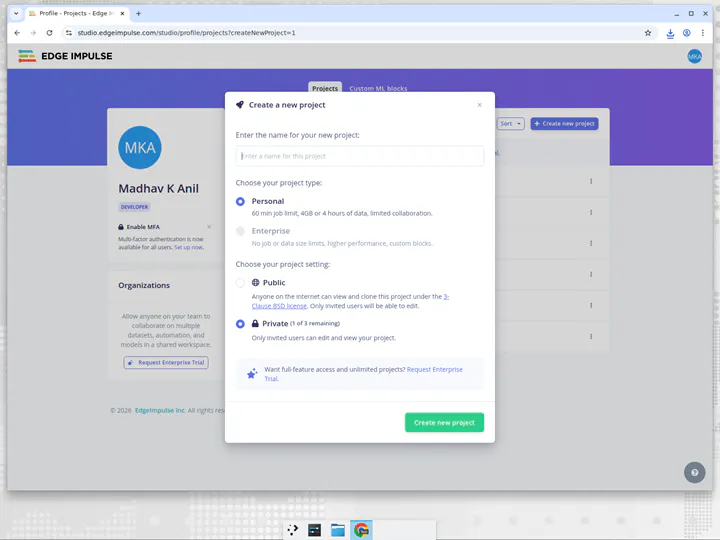The height and width of the screenshot is (540, 720).
Task: Open options menu of fifth project row
Action: [591, 305]
